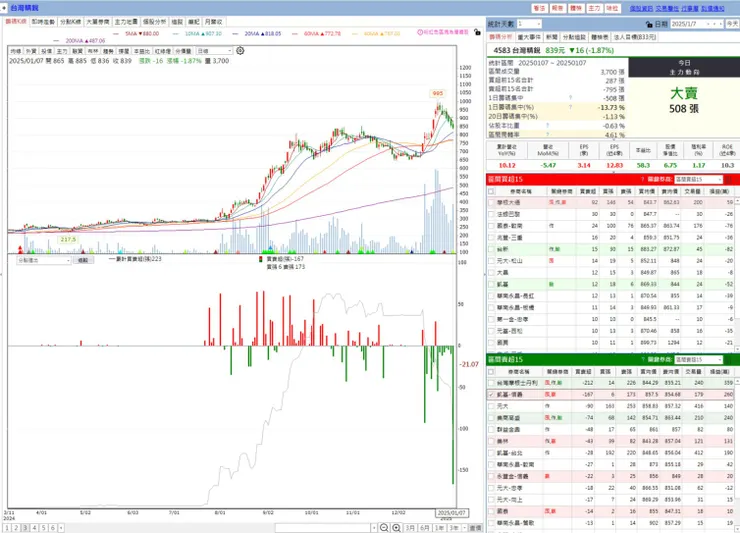This screenshot has height=533, width=740.
Task: Open page list dropdown after page 6
Action: (61, 528)
